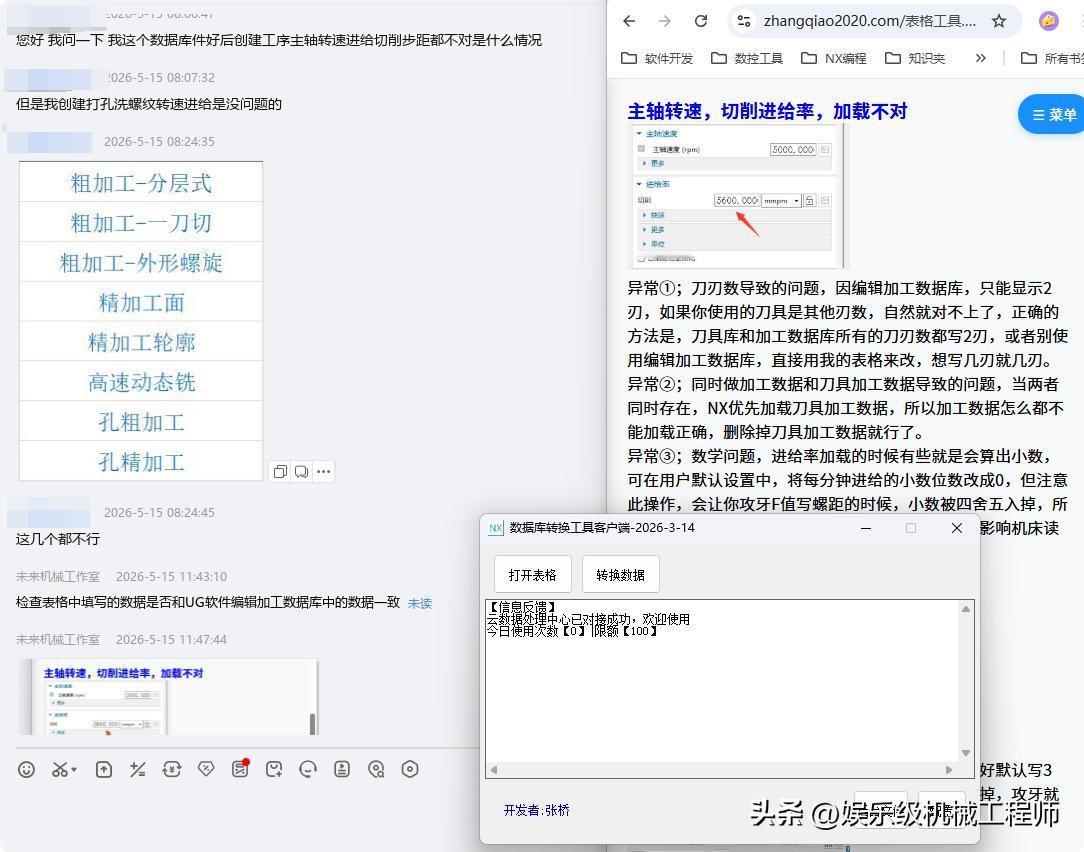Click the up arrow of the feedback scrollbar
Viewport: 1084px width, 852px height.
tap(966, 609)
